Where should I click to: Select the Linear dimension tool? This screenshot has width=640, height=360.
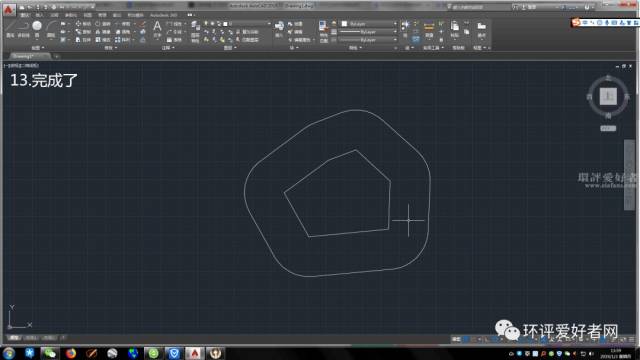pyautogui.click(x=174, y=24)
